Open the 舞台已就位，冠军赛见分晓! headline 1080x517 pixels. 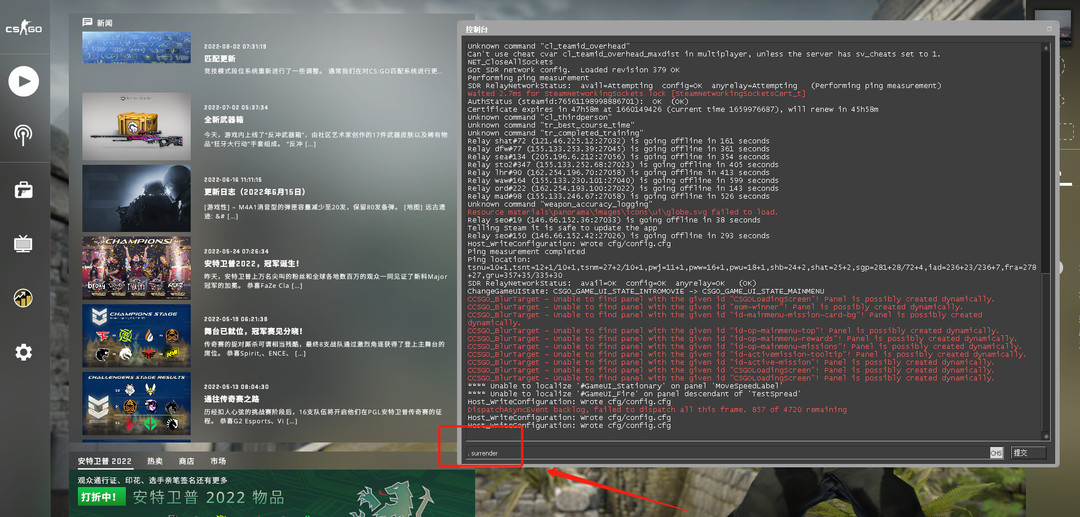click(x=253, y=331)
